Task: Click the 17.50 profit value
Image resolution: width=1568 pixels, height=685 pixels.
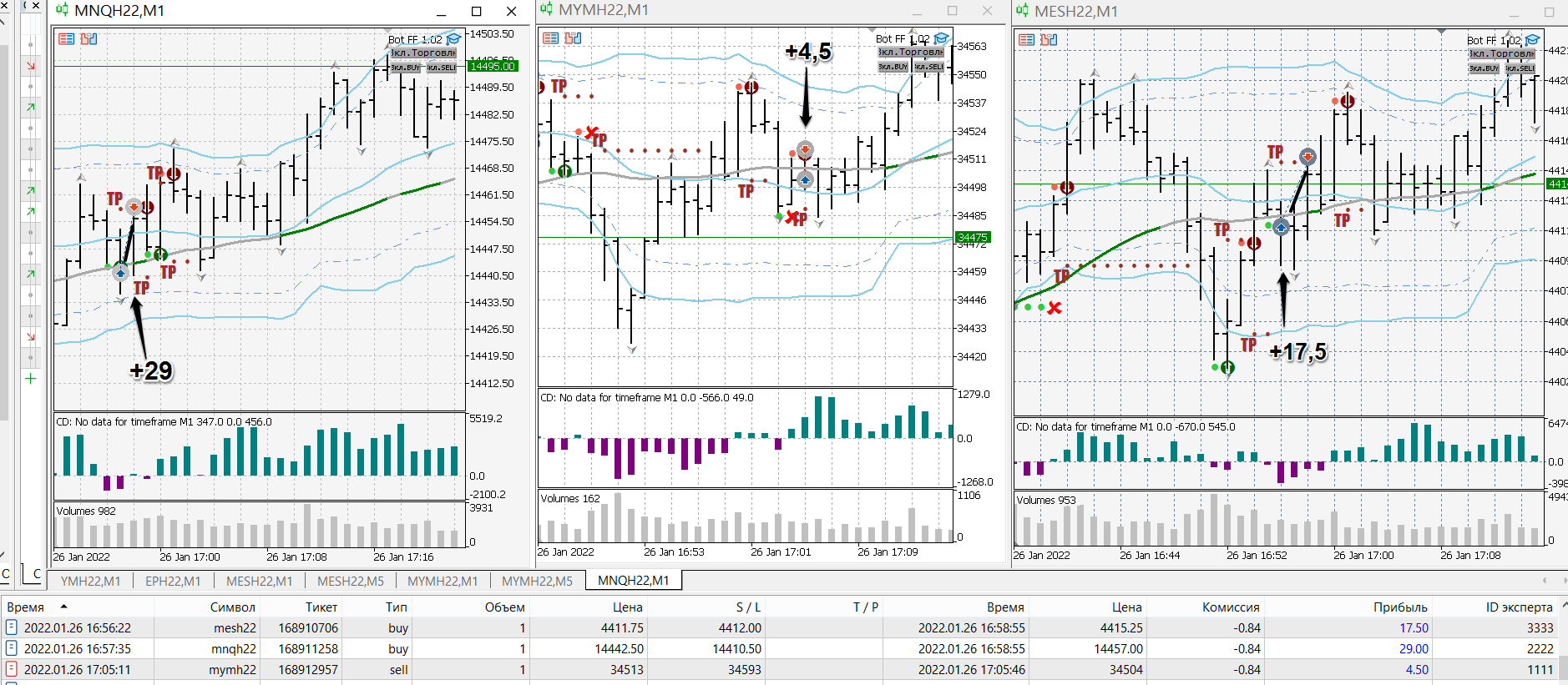Action: pos(1414,628)
